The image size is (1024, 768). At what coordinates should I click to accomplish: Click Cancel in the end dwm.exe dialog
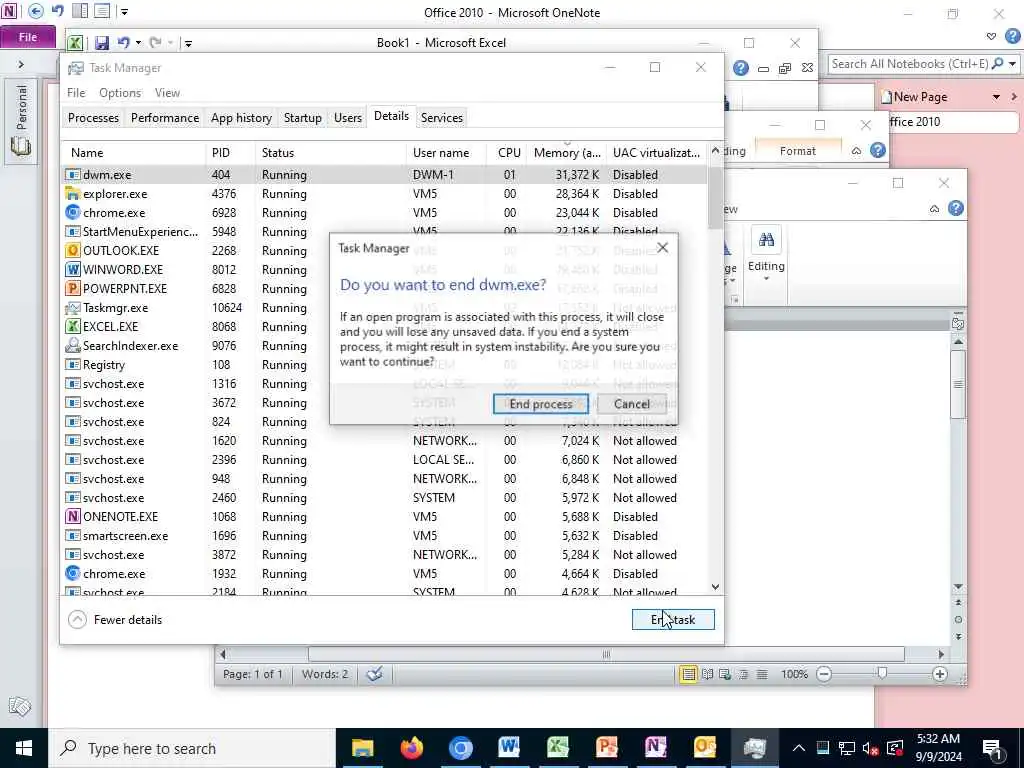tap(632, 404)
